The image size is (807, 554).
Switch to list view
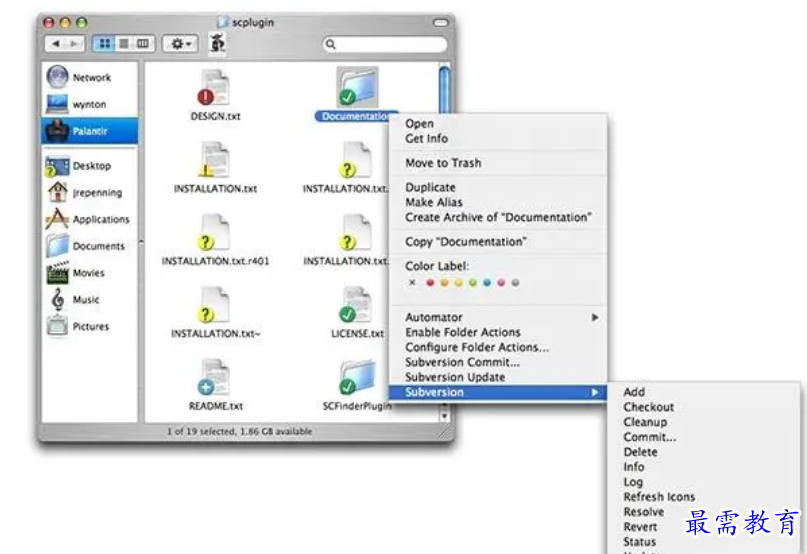click(x=124, y=44)
